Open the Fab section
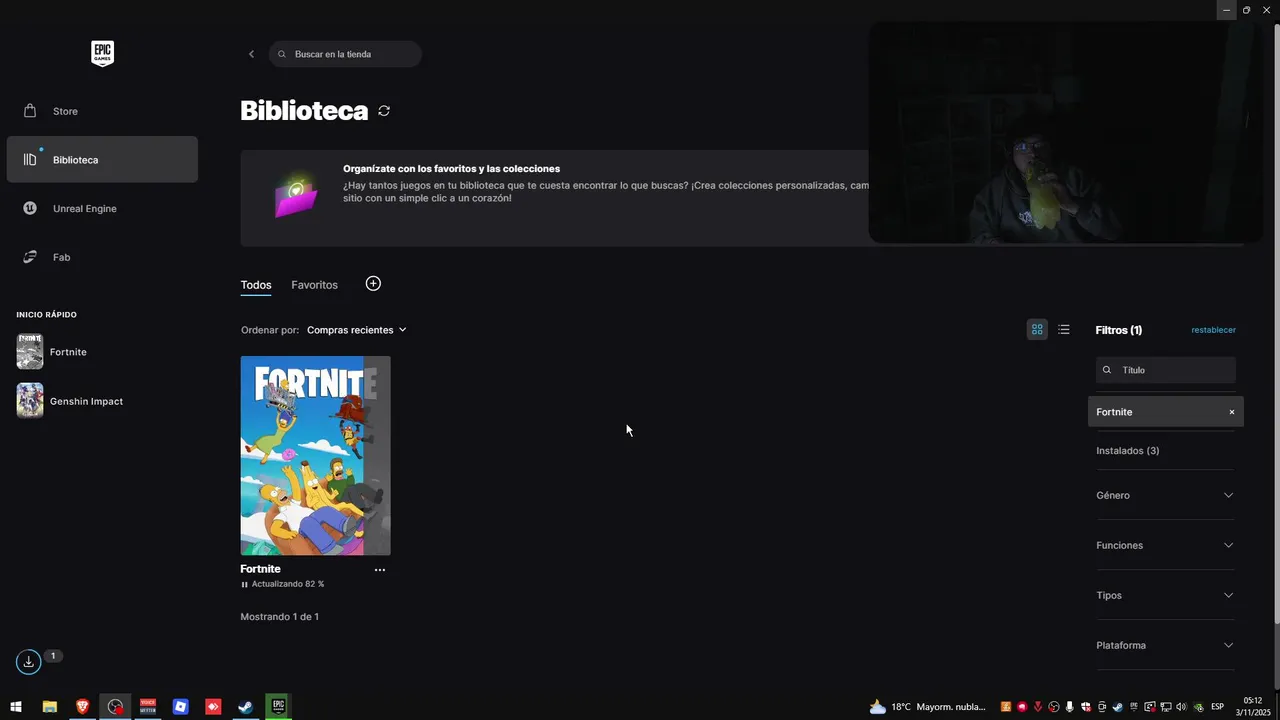Image resolution: width=1280 pixels, height=720 pixels. pyautogui.click(x=102, y=257)
